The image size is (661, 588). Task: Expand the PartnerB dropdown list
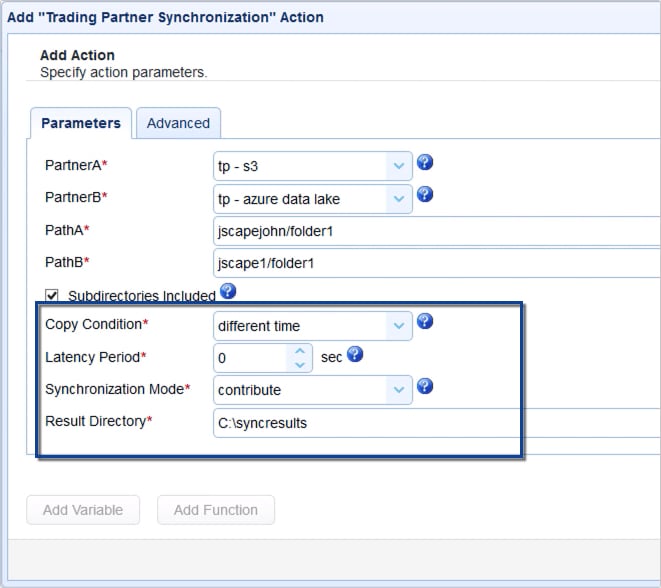399,199
